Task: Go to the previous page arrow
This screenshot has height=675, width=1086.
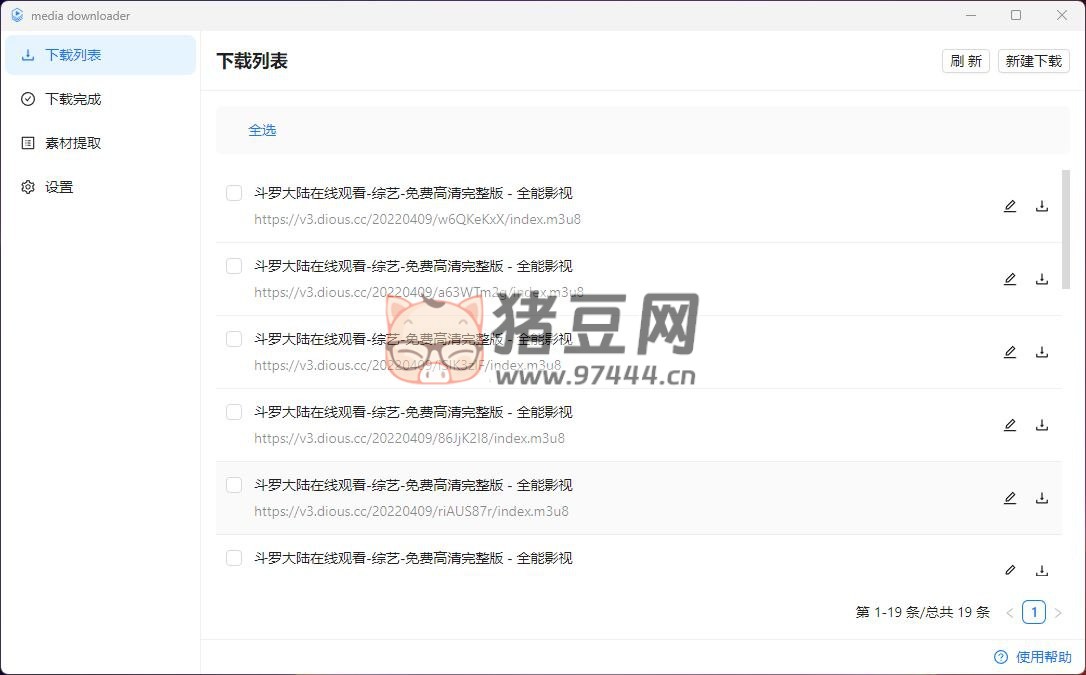Action: (x=1010, y=612)
